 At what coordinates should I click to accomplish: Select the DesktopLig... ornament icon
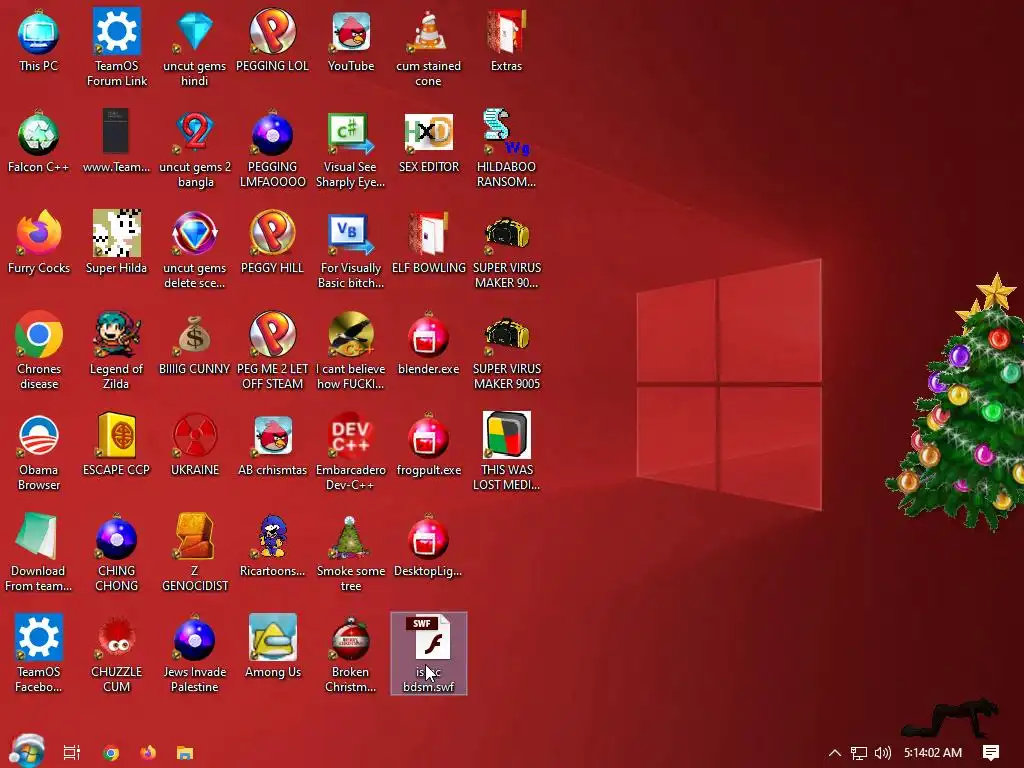click(428, 547)
